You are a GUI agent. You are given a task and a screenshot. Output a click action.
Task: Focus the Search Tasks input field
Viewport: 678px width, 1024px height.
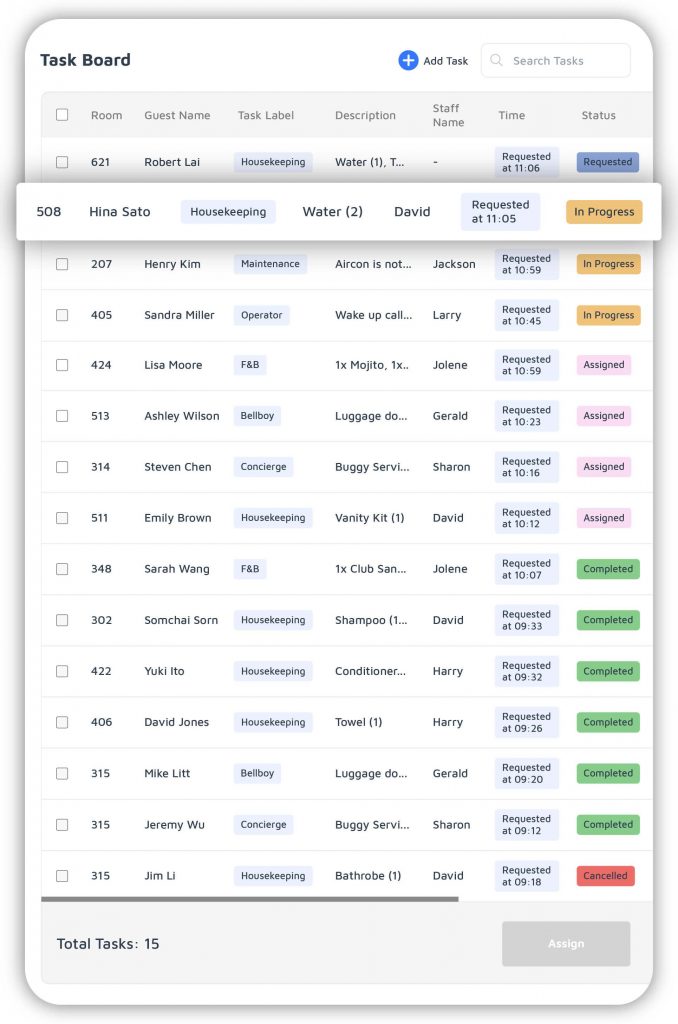point(556,60)
